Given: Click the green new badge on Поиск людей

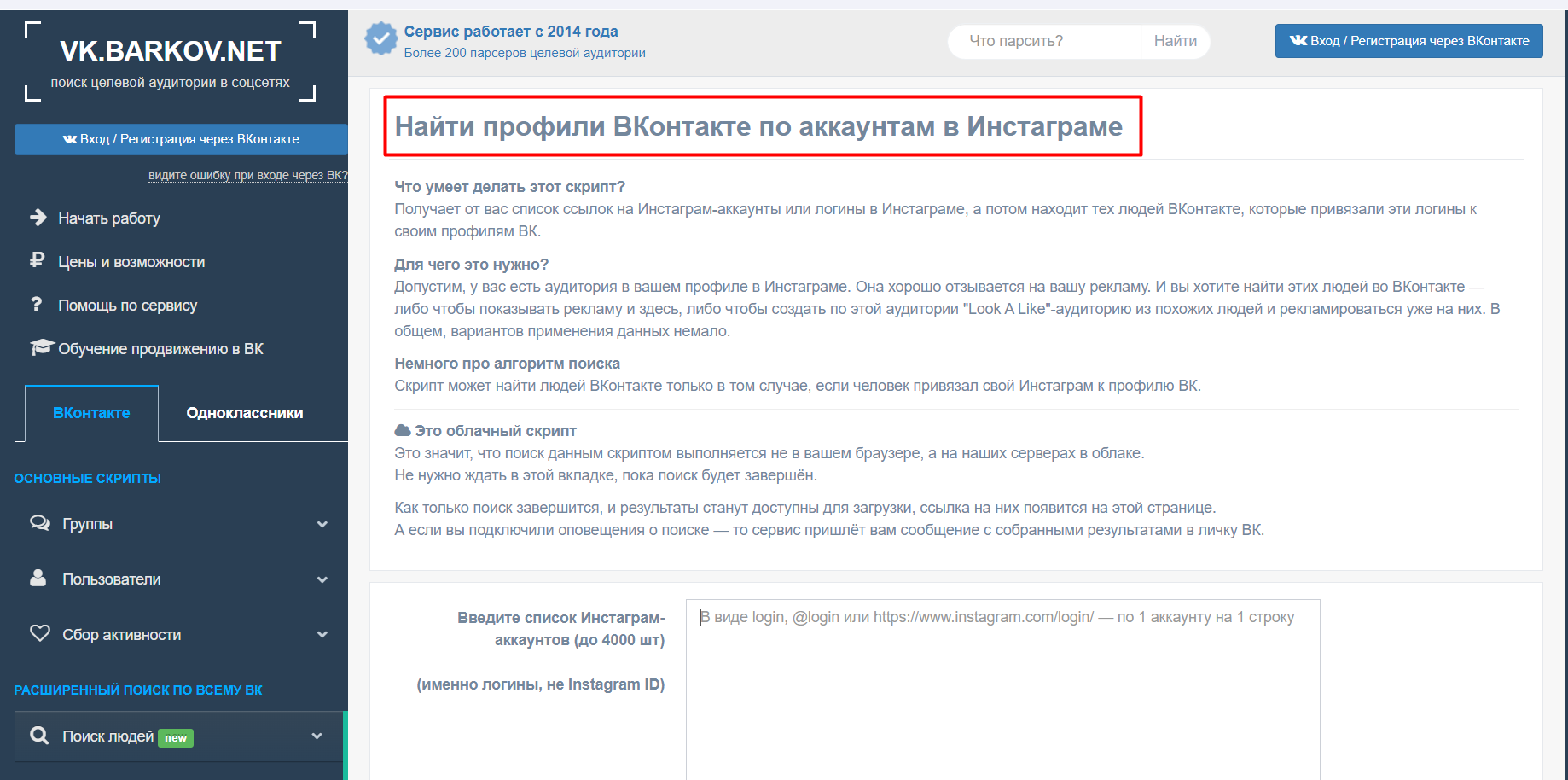Looking at the screenshot, I should coord(176,738).
